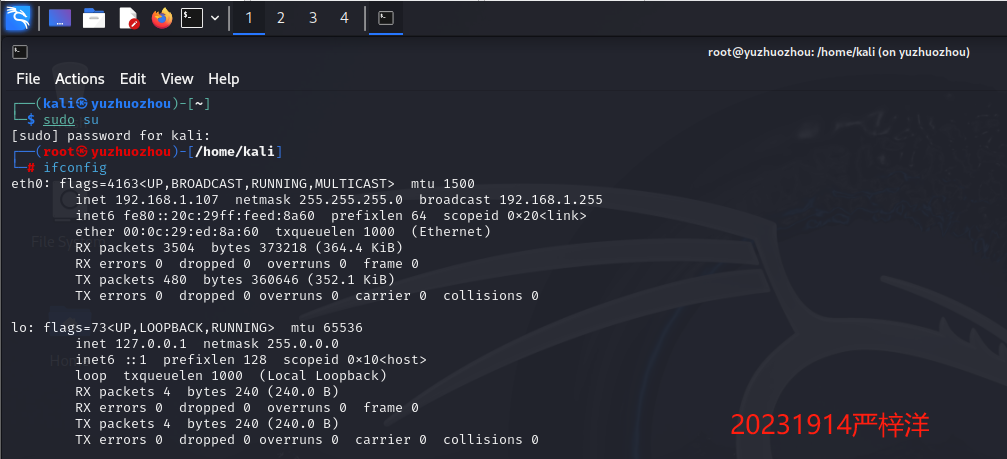
Task: Click the 'RX packets 3504' line
Action: pos(239,248)
